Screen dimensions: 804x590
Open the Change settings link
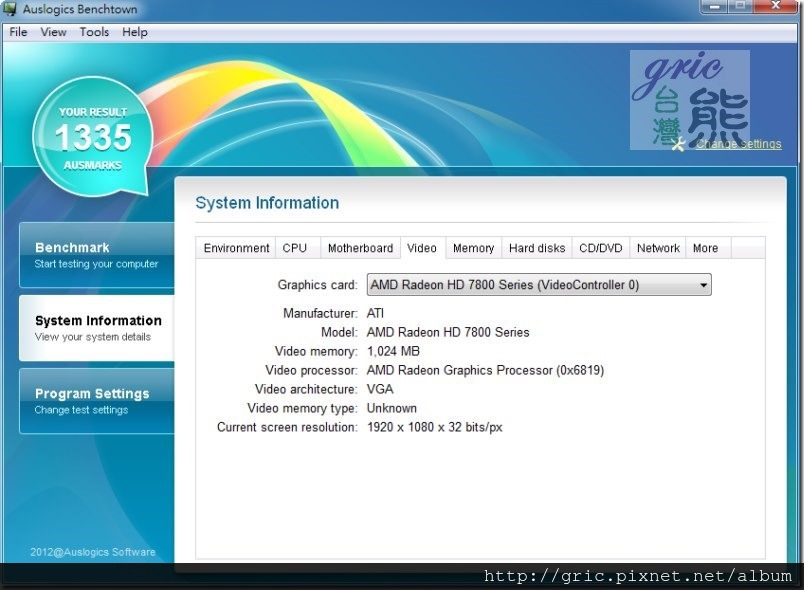pyautogui.click(x=738, y=144)
